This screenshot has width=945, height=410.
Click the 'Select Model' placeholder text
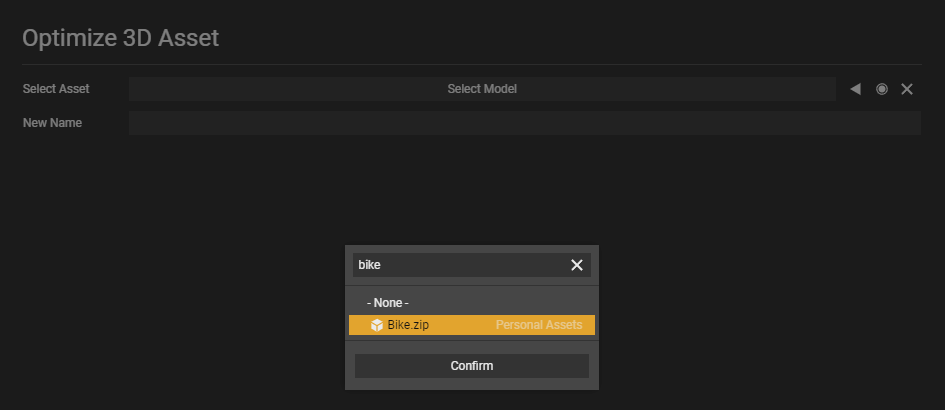[x=482, y=89]
